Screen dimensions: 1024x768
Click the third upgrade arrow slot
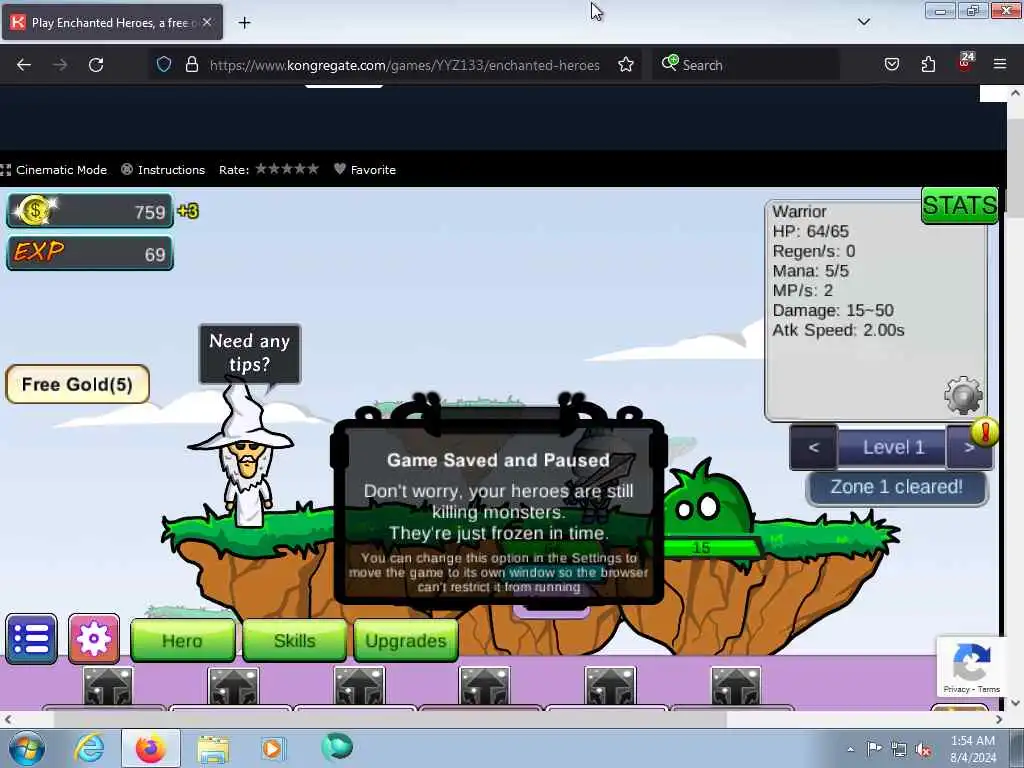359,686
